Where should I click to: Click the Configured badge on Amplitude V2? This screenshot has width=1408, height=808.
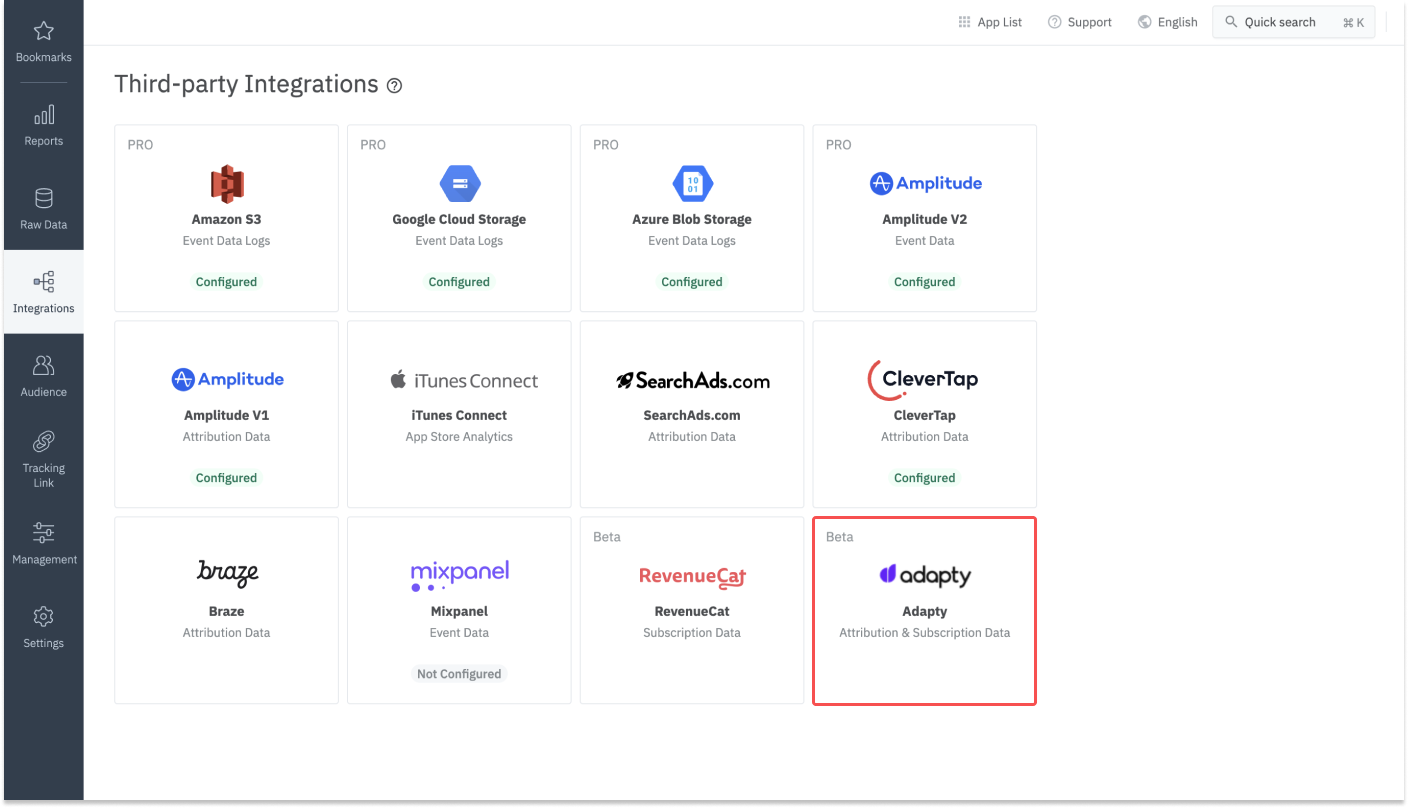click(x=925, y=282)
